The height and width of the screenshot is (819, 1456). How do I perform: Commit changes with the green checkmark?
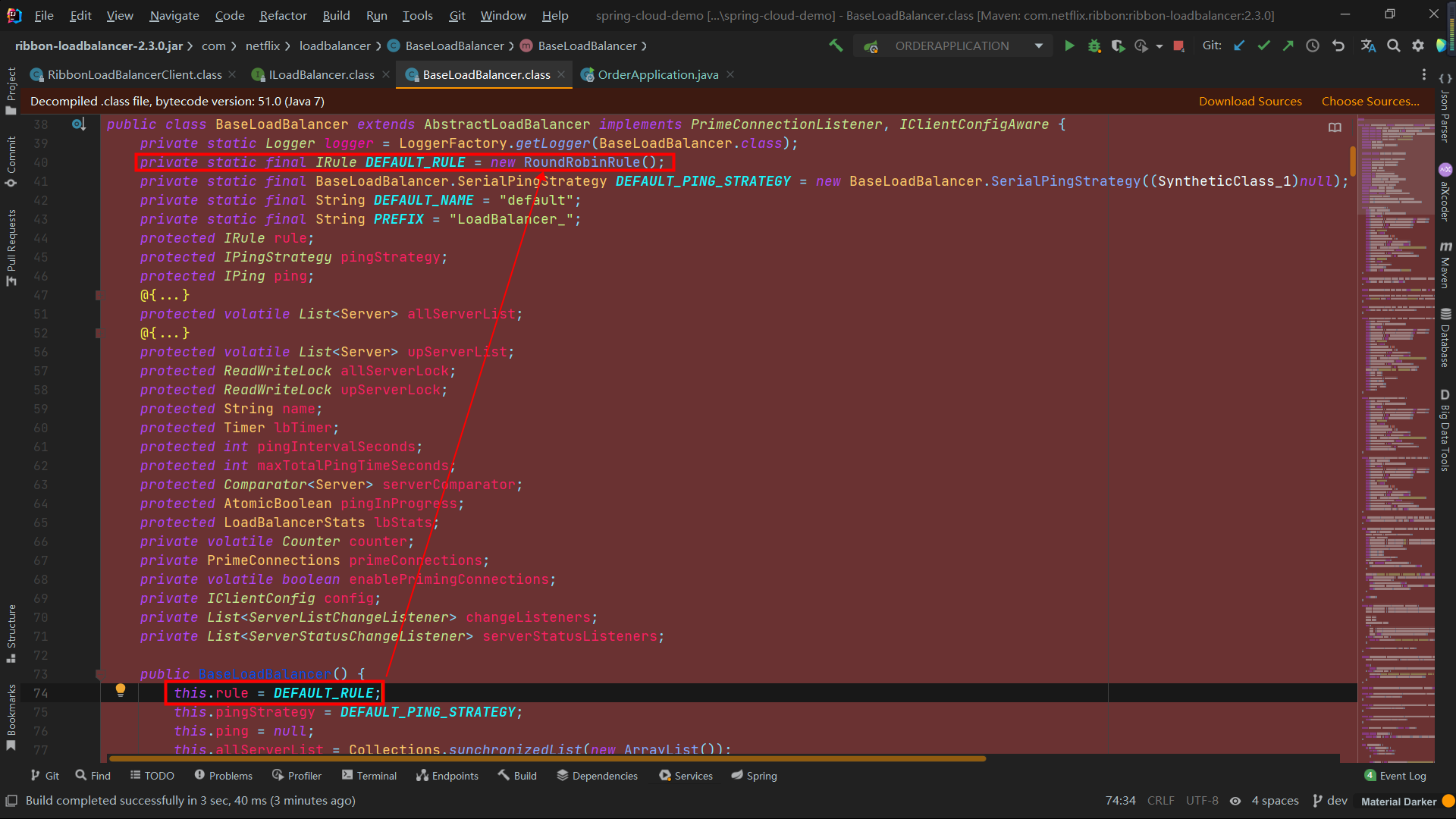(1263, 46)
